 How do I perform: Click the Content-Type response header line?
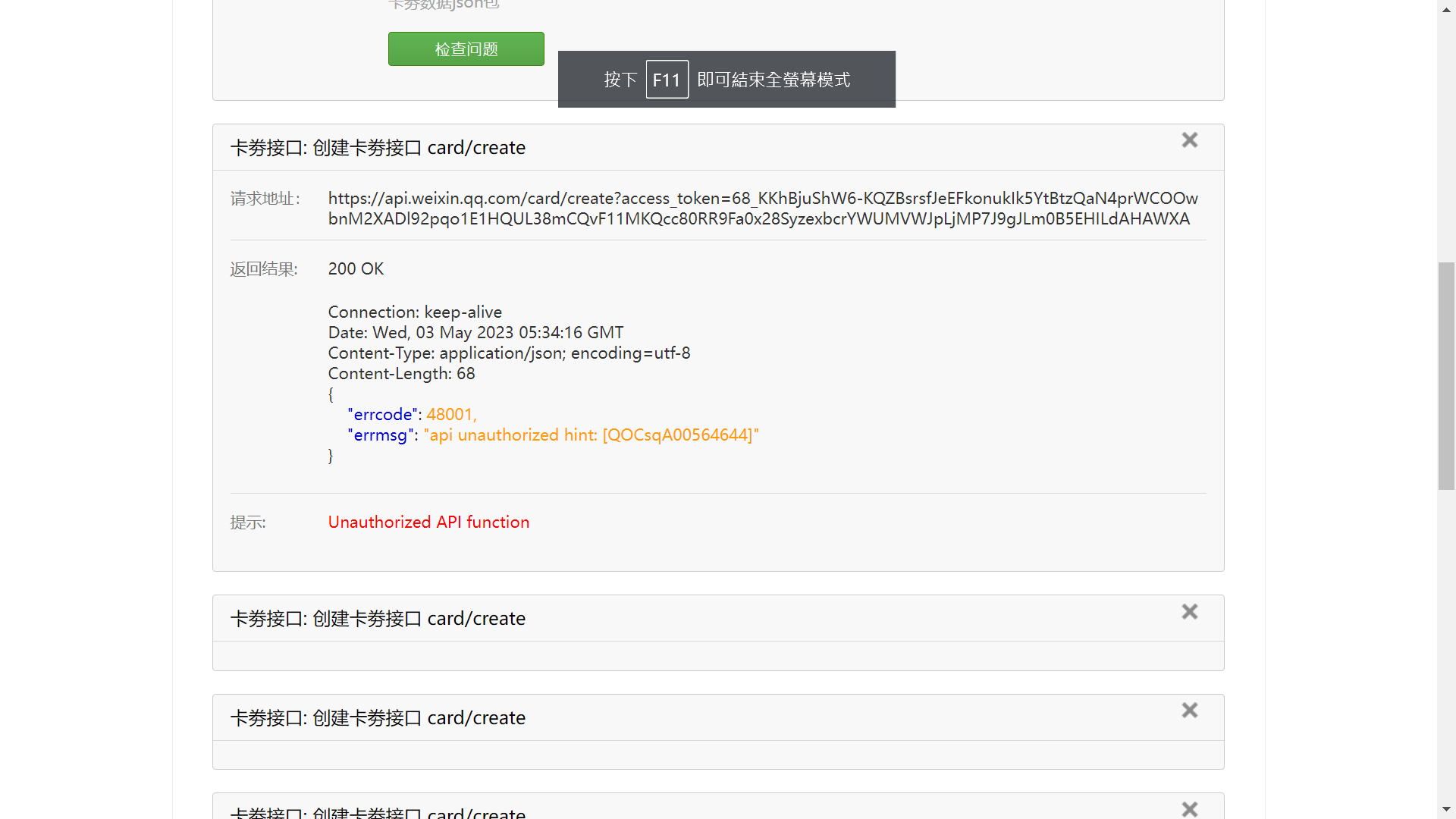509,353
